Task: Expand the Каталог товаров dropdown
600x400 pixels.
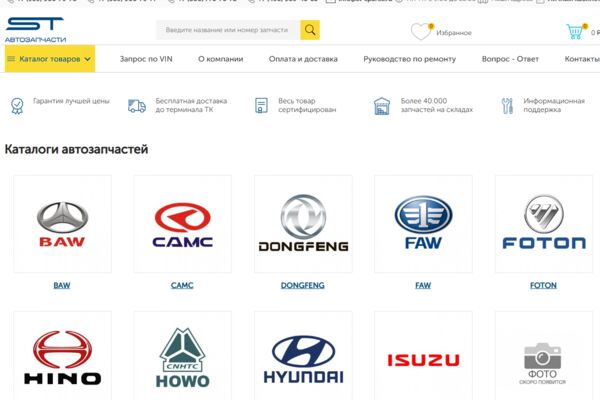Action: coord(50,59)
